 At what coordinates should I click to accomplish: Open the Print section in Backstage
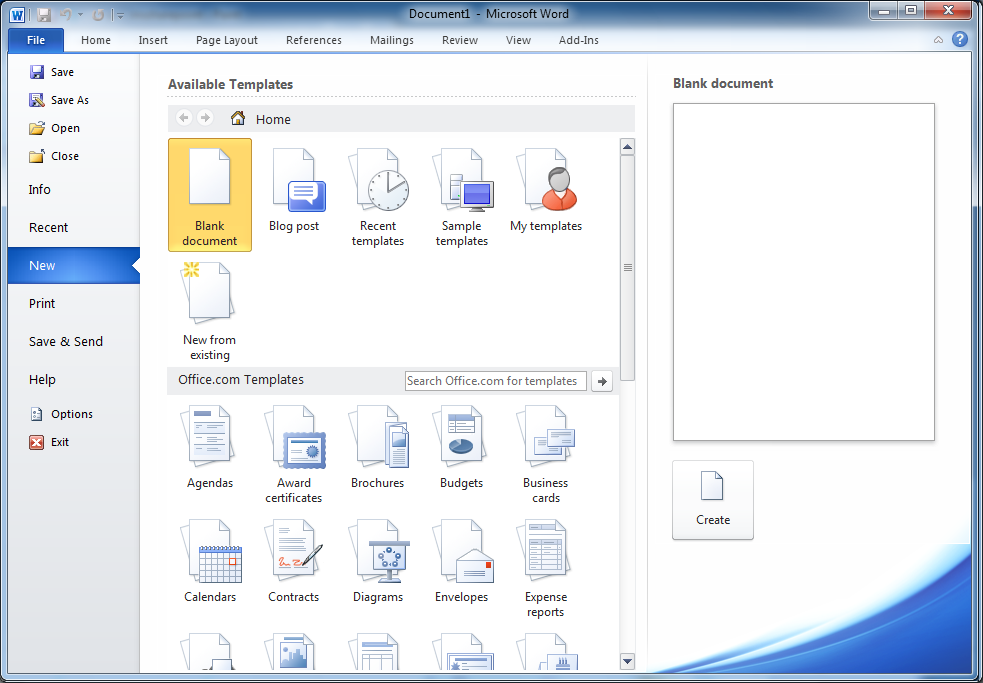click(42, 304)
